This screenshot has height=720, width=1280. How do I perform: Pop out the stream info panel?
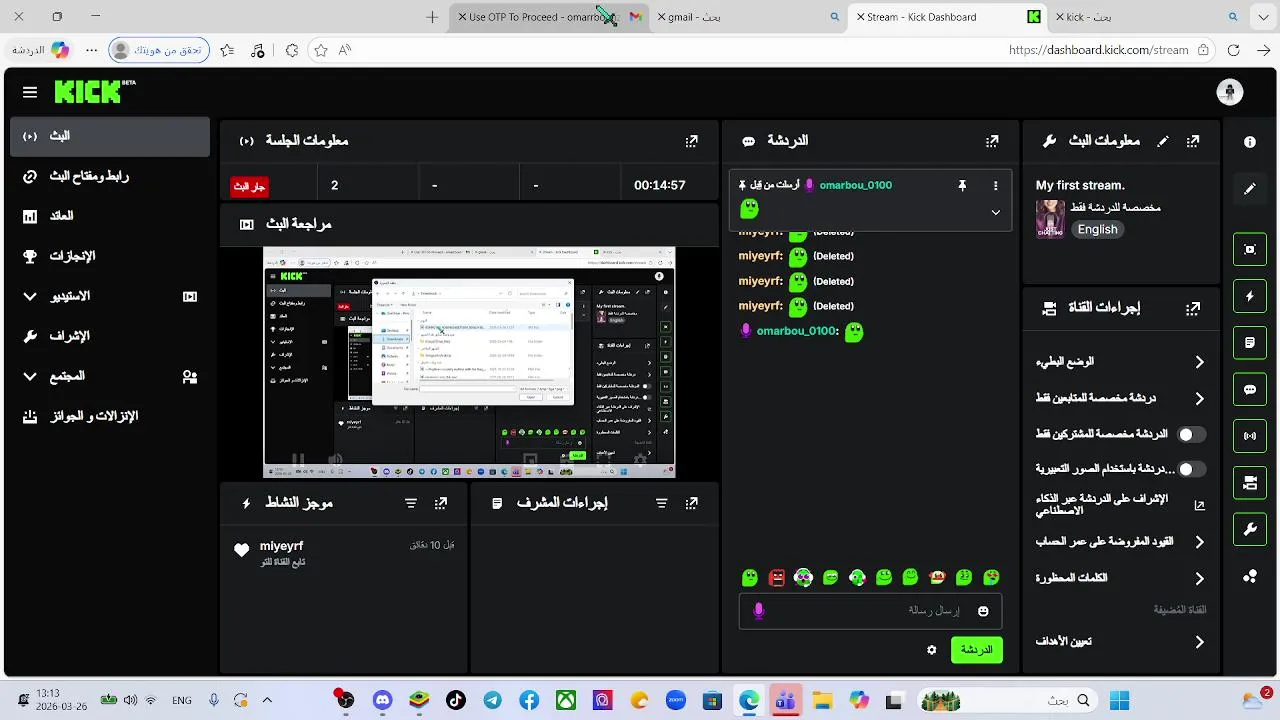1193,142
